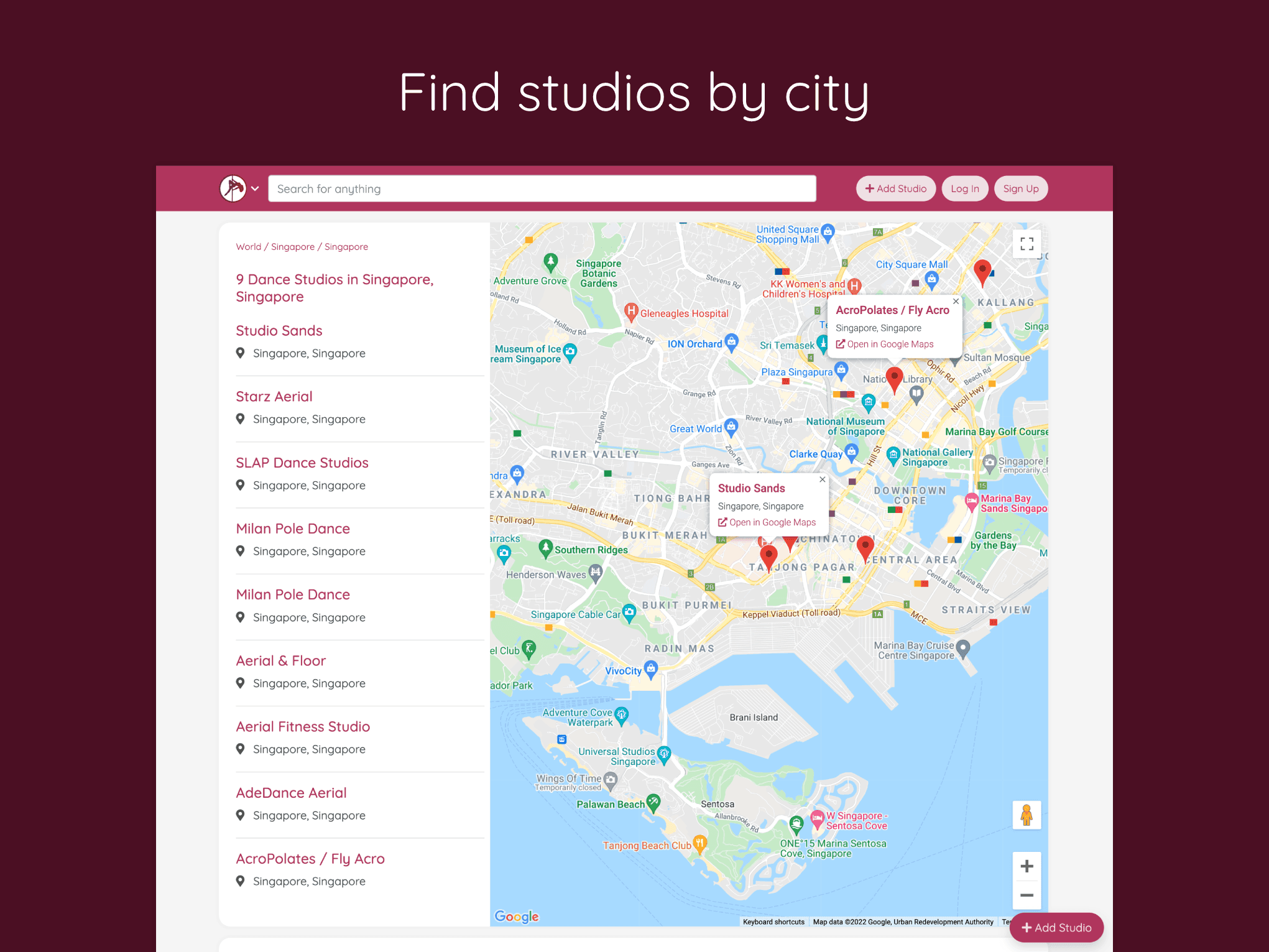
Task: Open the Studio Sands listing in sidebar
Action: coord(279,331)
